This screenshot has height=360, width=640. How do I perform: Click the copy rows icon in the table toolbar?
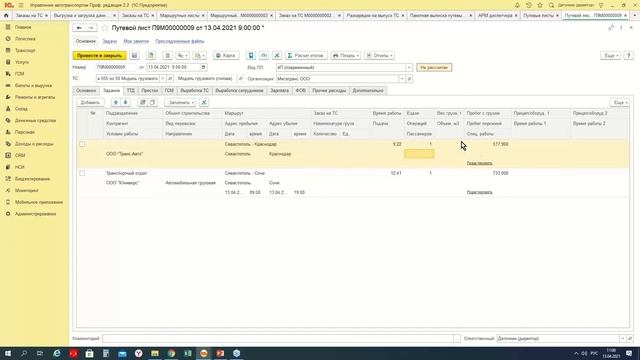pos(152,102)
